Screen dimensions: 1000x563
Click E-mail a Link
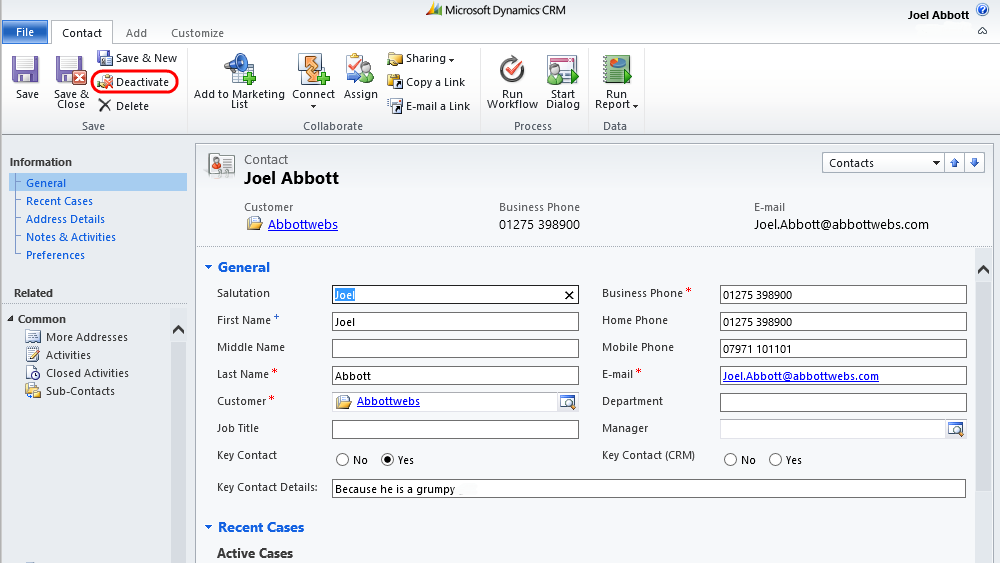pyautogui.click(x=429, y=106)
